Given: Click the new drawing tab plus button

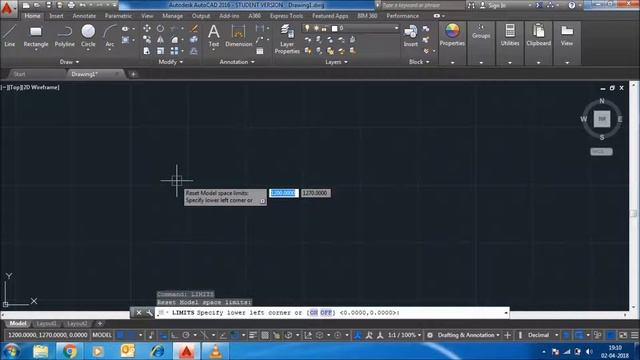Looking at the screenshot, I should (x=133, y=74).
